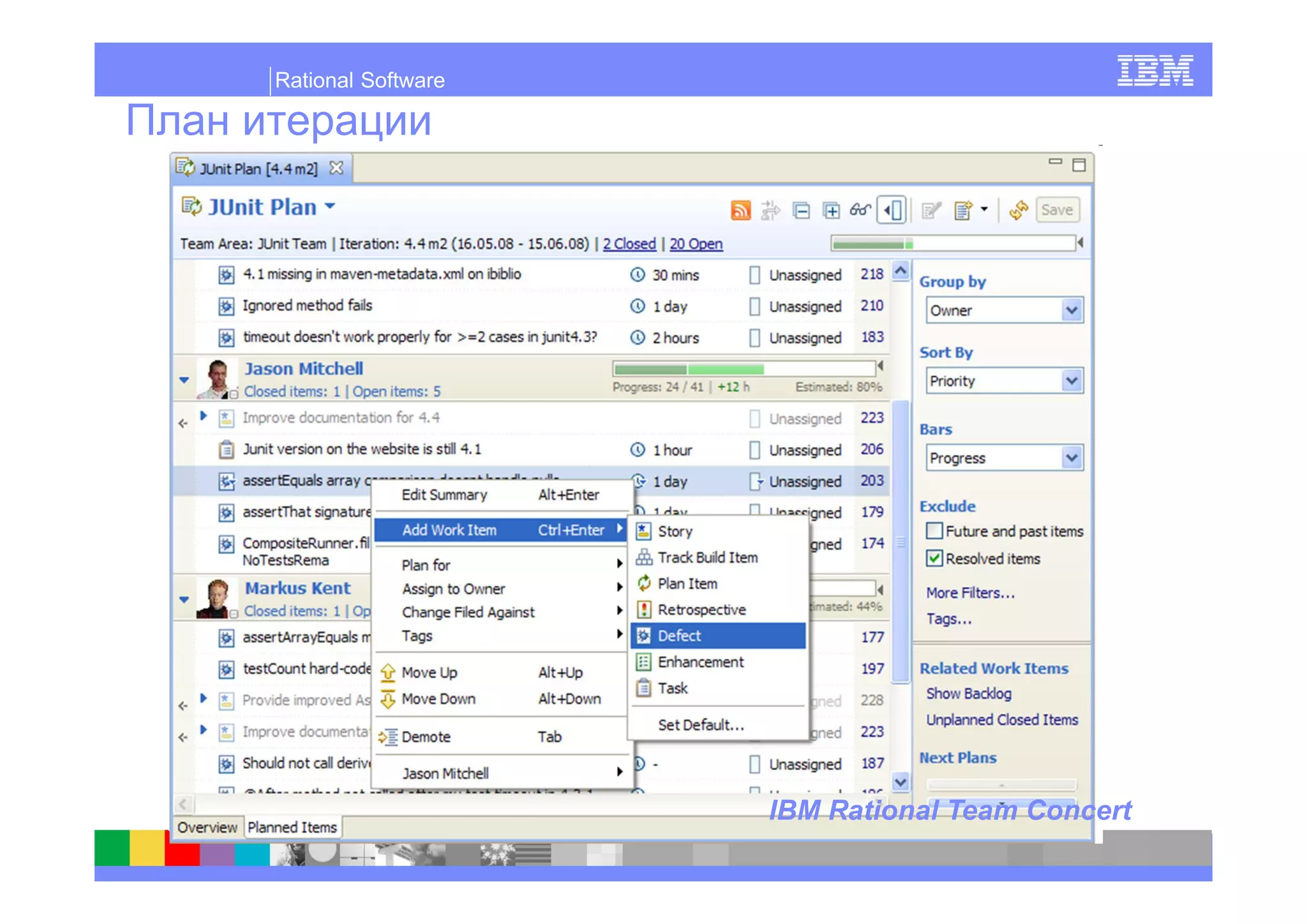
Task: Click the Save button
Action: (1057, 210)
